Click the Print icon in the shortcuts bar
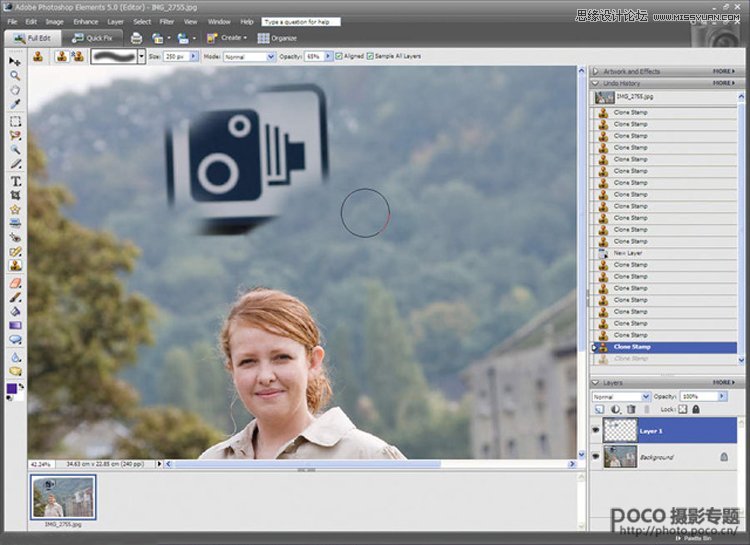The height and width of the screenshot is (545, 750). [x=136, y=38]
